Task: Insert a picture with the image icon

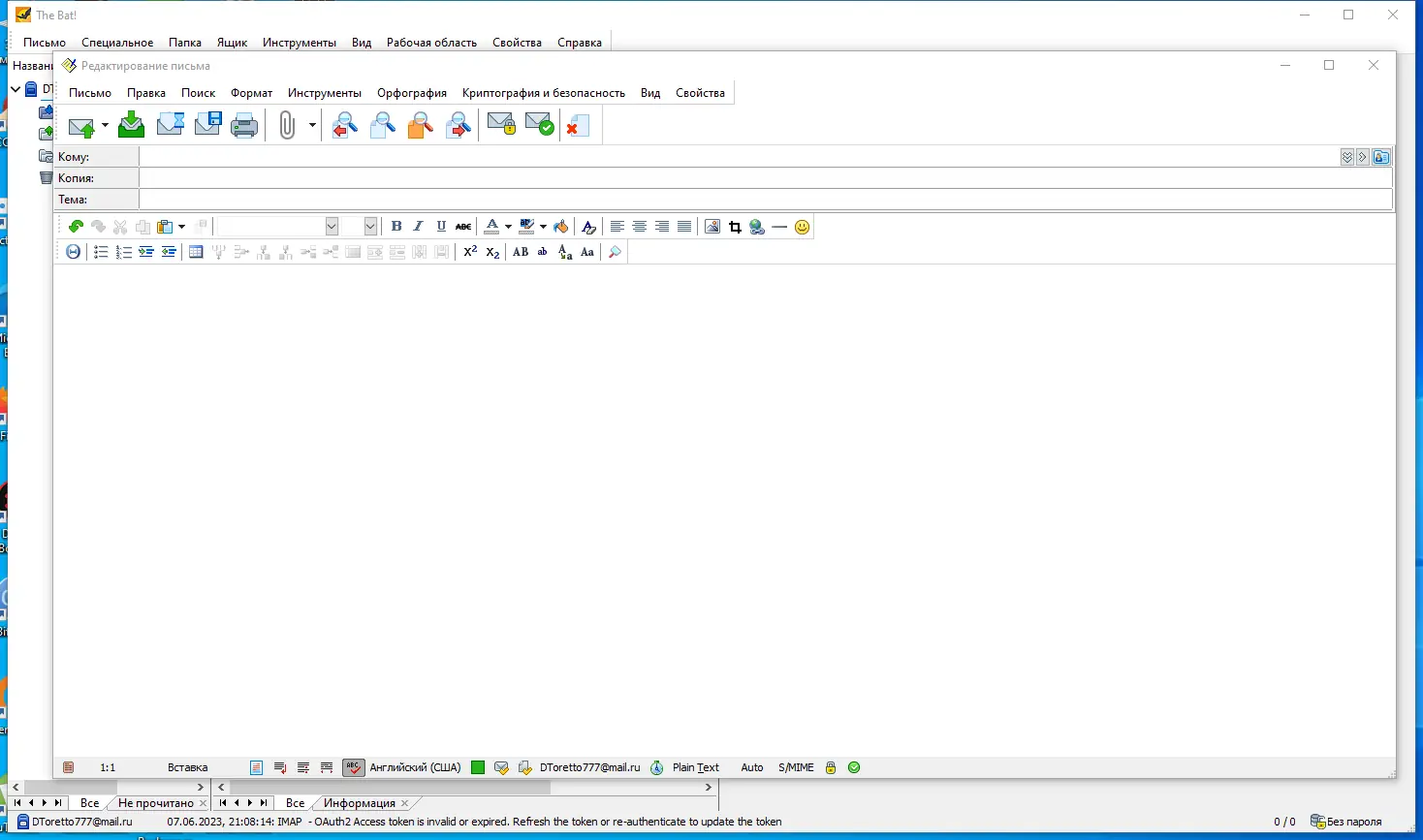Action: point(712,227)
